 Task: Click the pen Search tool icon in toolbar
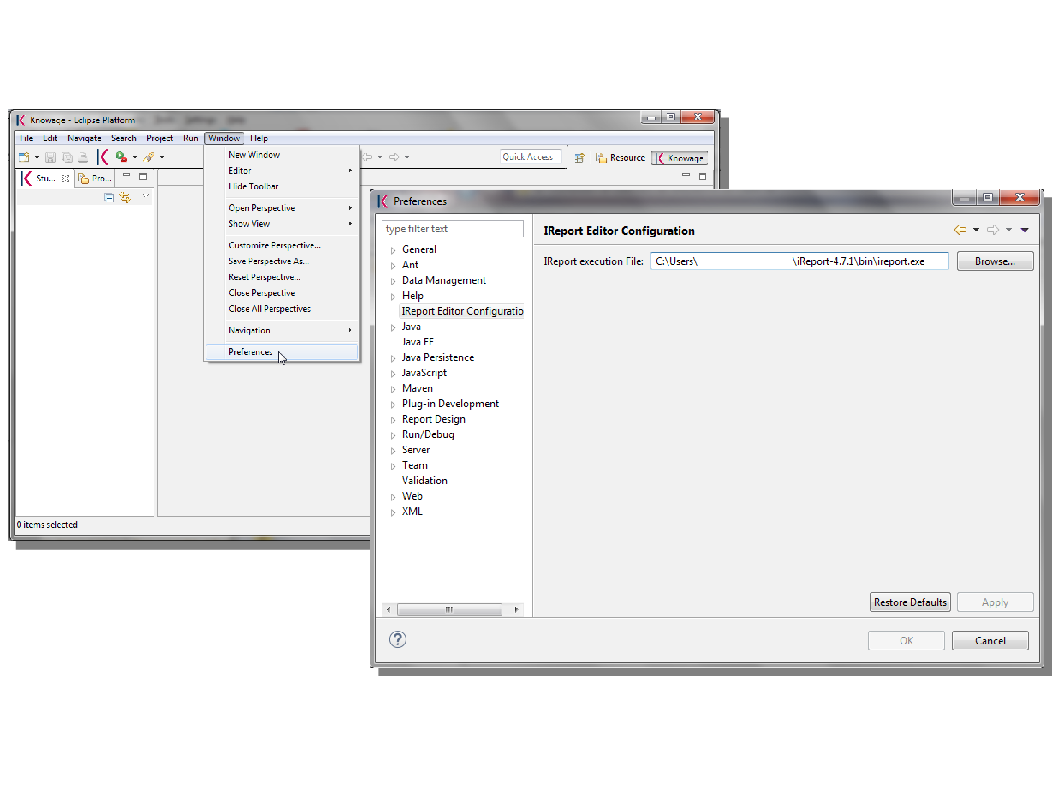[x=148, y=157]
